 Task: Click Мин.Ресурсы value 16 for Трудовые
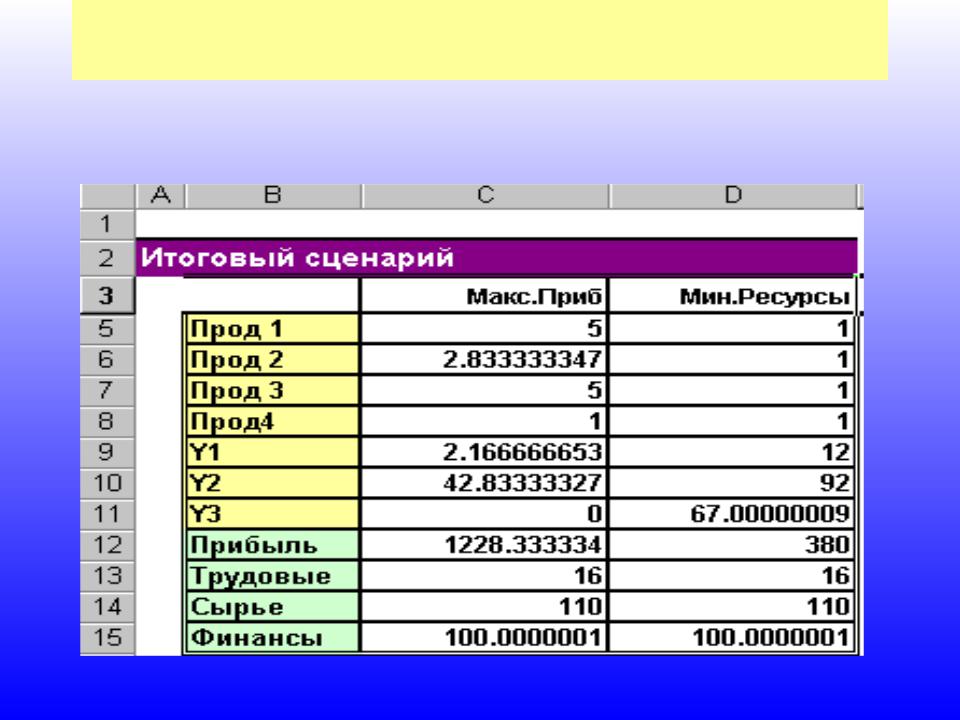pos(732,576)
